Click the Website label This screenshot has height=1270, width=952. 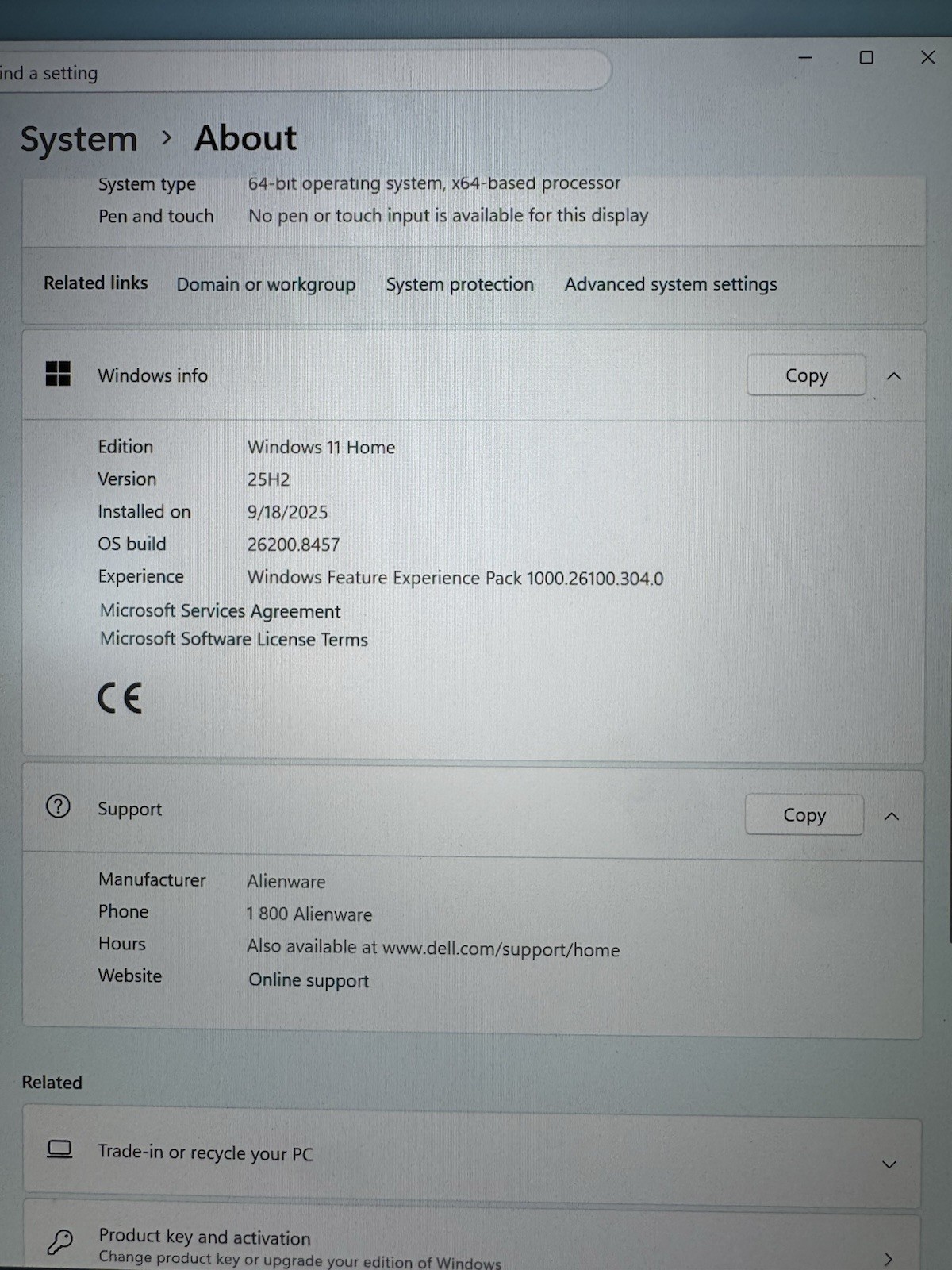coord(130,976)
